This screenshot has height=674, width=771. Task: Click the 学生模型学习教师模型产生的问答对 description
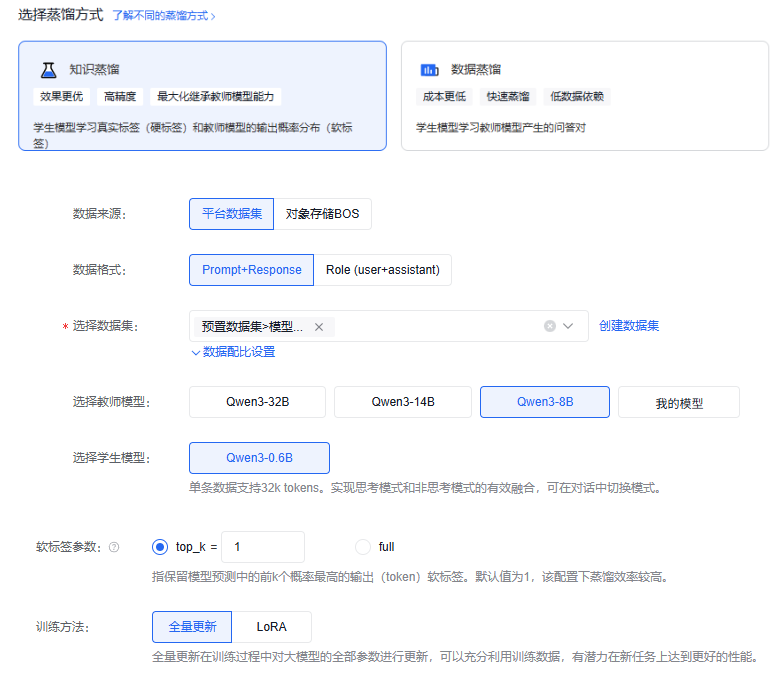(501, 128)
